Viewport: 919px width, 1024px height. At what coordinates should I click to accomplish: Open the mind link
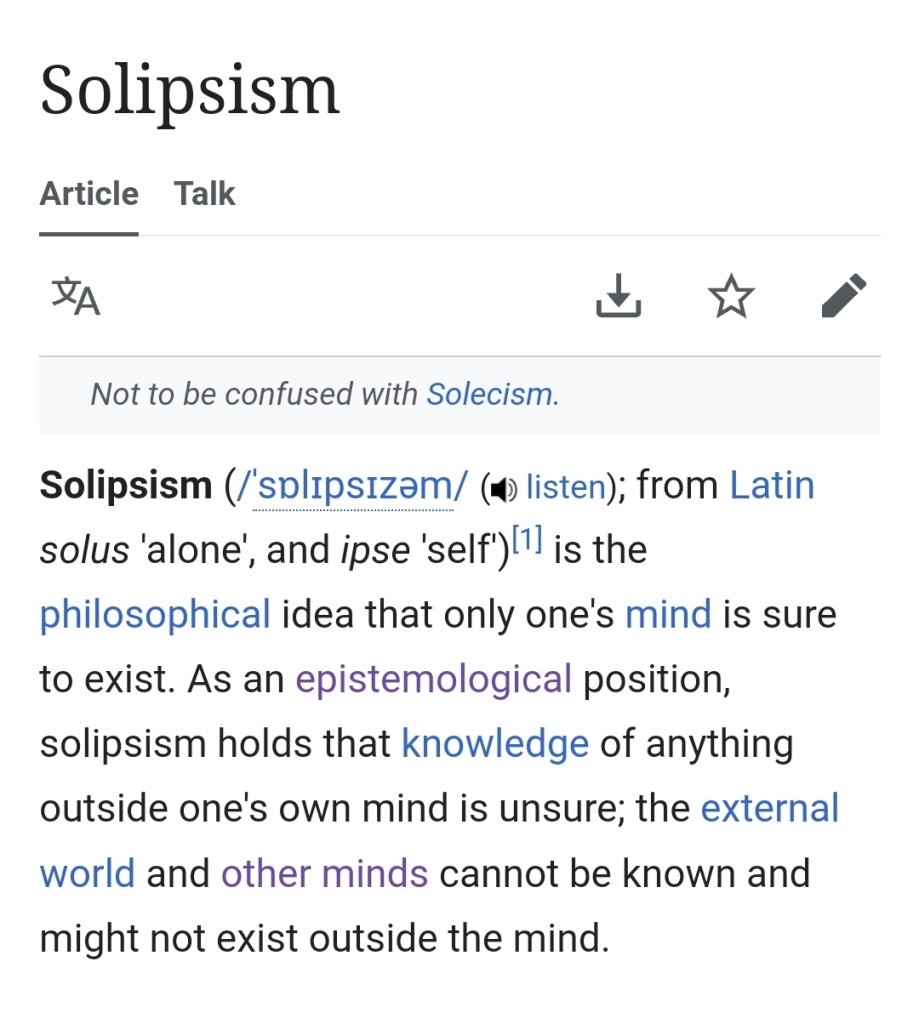click(x=668, y=614)
